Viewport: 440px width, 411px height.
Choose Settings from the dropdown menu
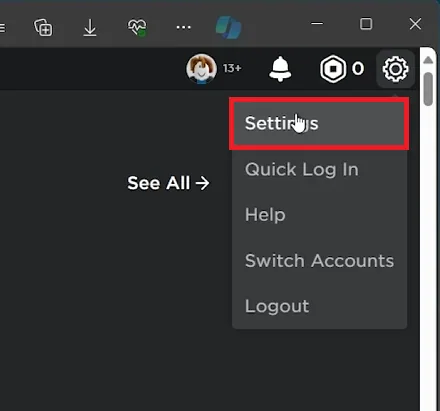point(319,123)
